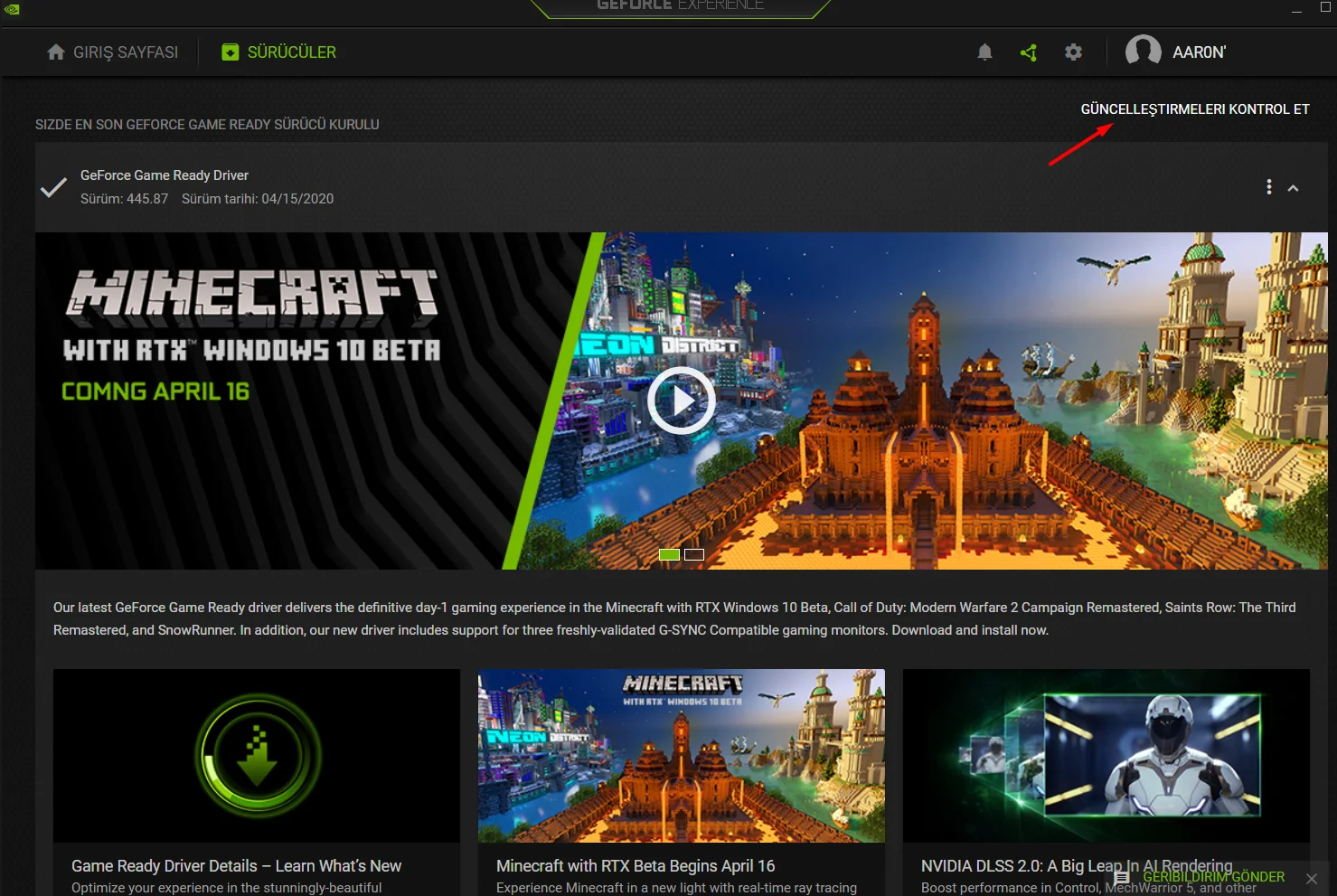Collapse the GeForce Game Ready Driver section
Image resolution: width=1337 pixels, height=896 pixels.
point(1294,188)
